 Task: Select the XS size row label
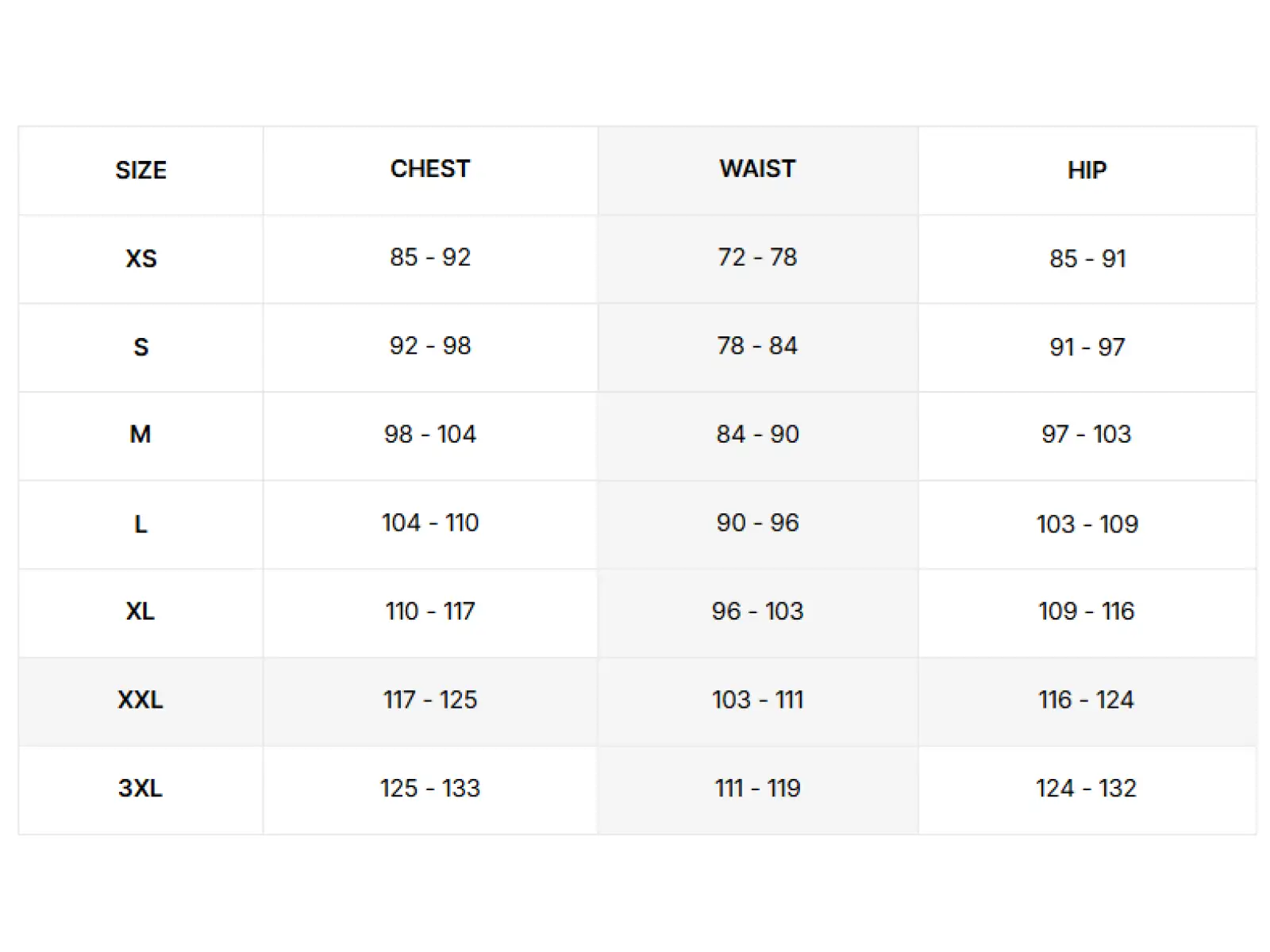pos(141,259)
